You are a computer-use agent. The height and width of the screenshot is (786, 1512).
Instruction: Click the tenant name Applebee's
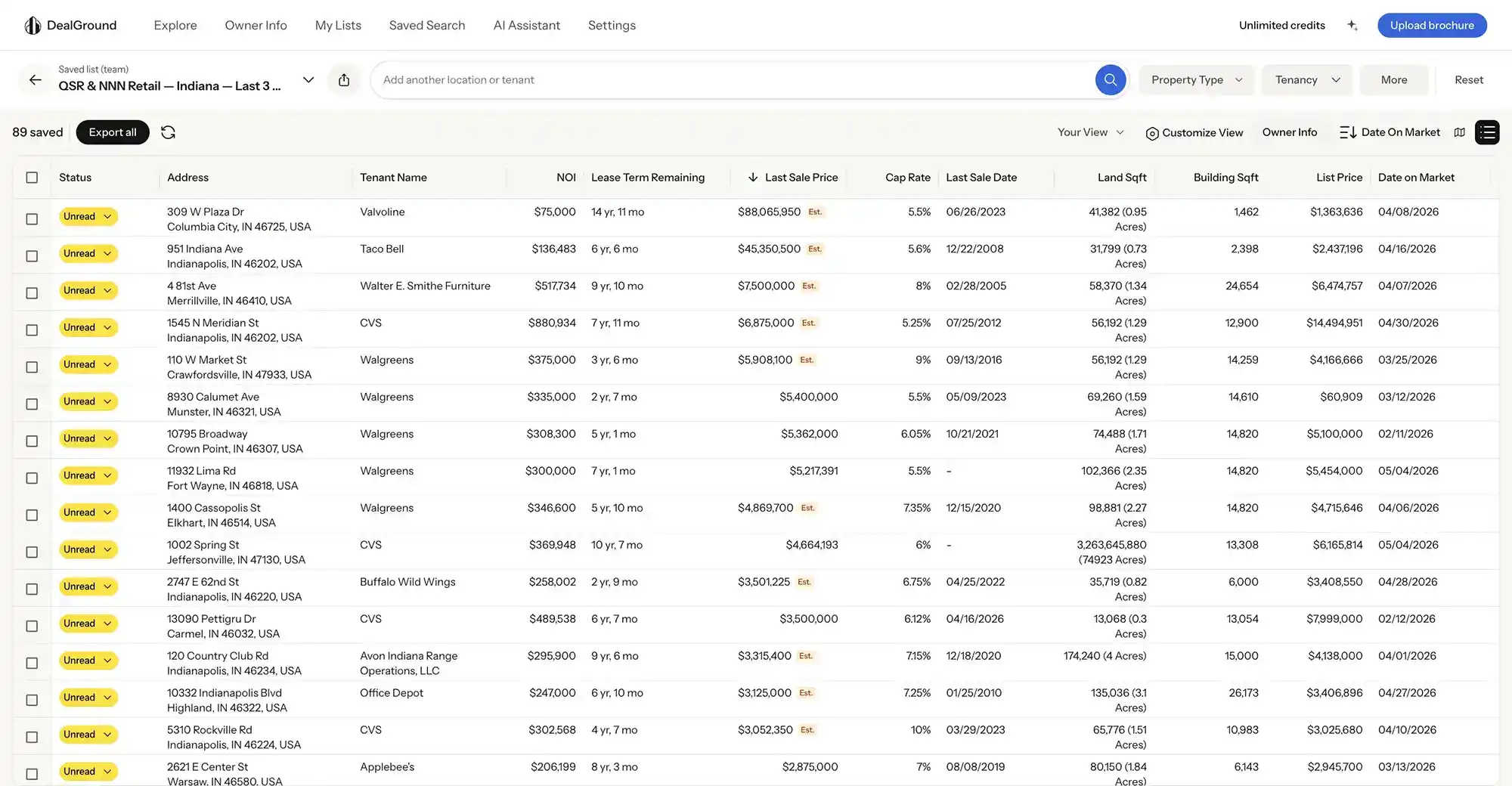[x=387, y=767]
